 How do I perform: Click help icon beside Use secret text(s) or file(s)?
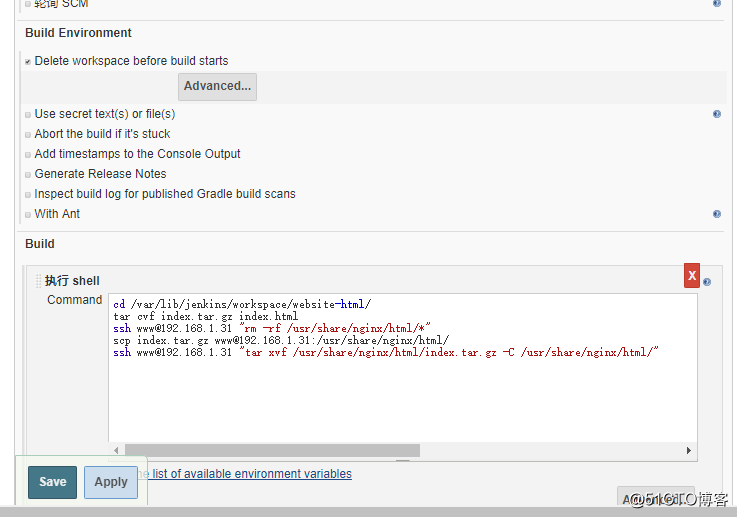(x=717, y=114)
